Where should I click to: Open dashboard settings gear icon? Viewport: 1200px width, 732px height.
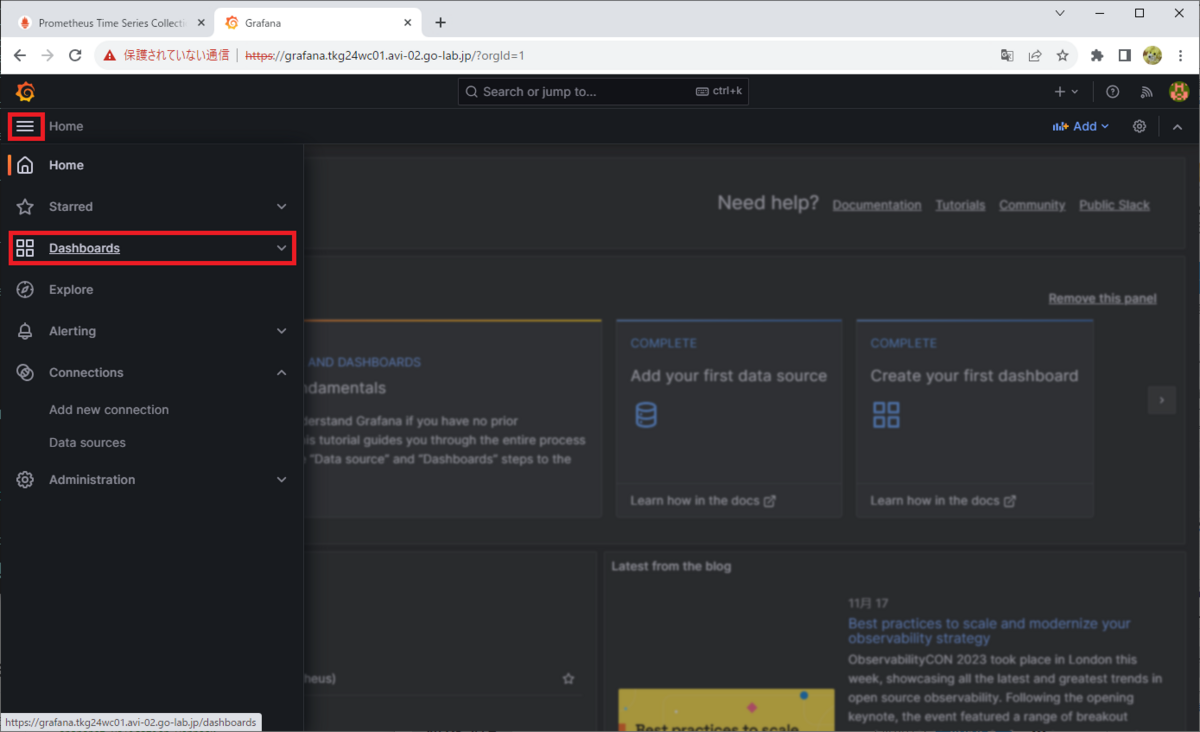tap(1139, 127)
